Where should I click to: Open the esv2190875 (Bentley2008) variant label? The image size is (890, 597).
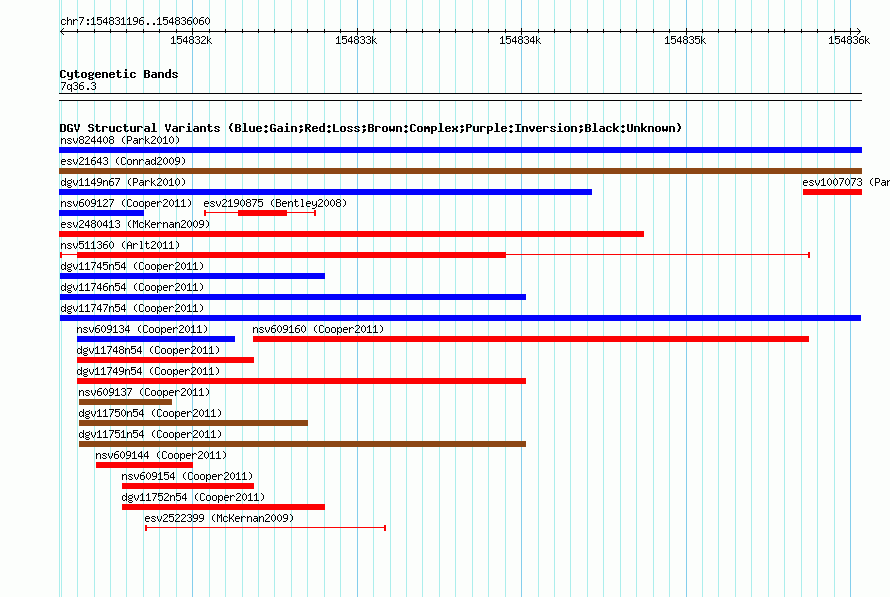pyautogui.click(x=275, y=203)
